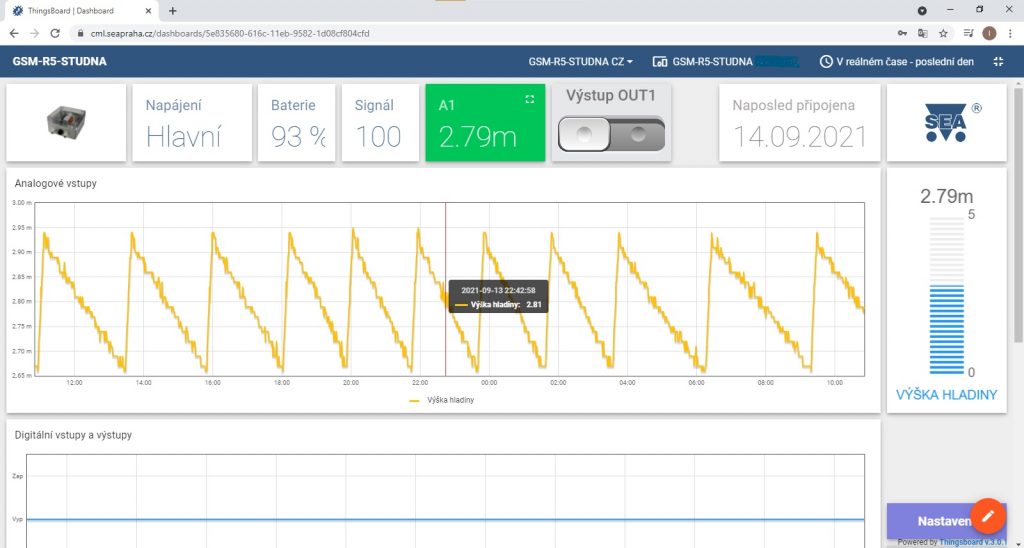This screenshot has width=1024, height=548.
Task: Click the orange pencil edit button
Action: [988, 515]
